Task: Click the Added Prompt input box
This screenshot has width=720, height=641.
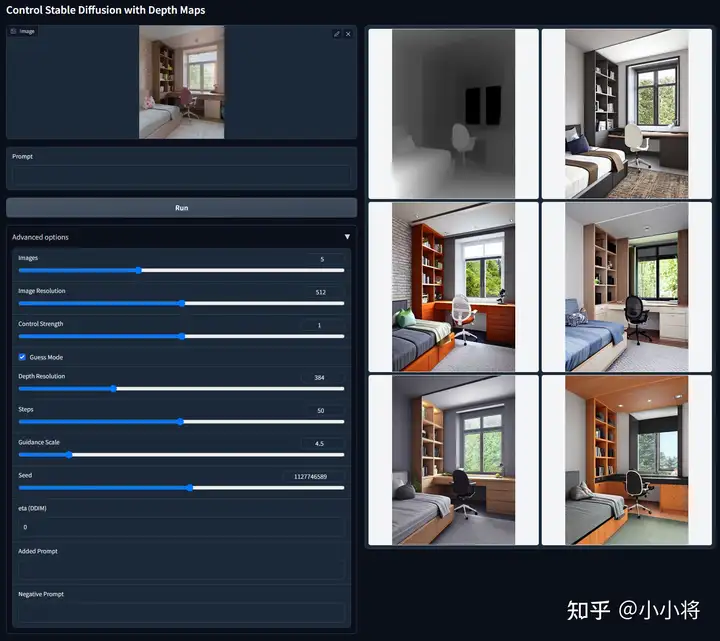Action: (181, 569)
